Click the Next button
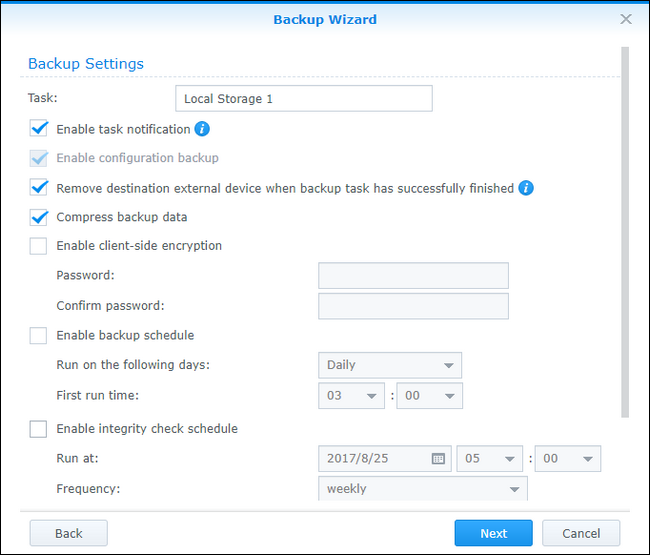Screen dimensions: 650x555 [493, 533]
